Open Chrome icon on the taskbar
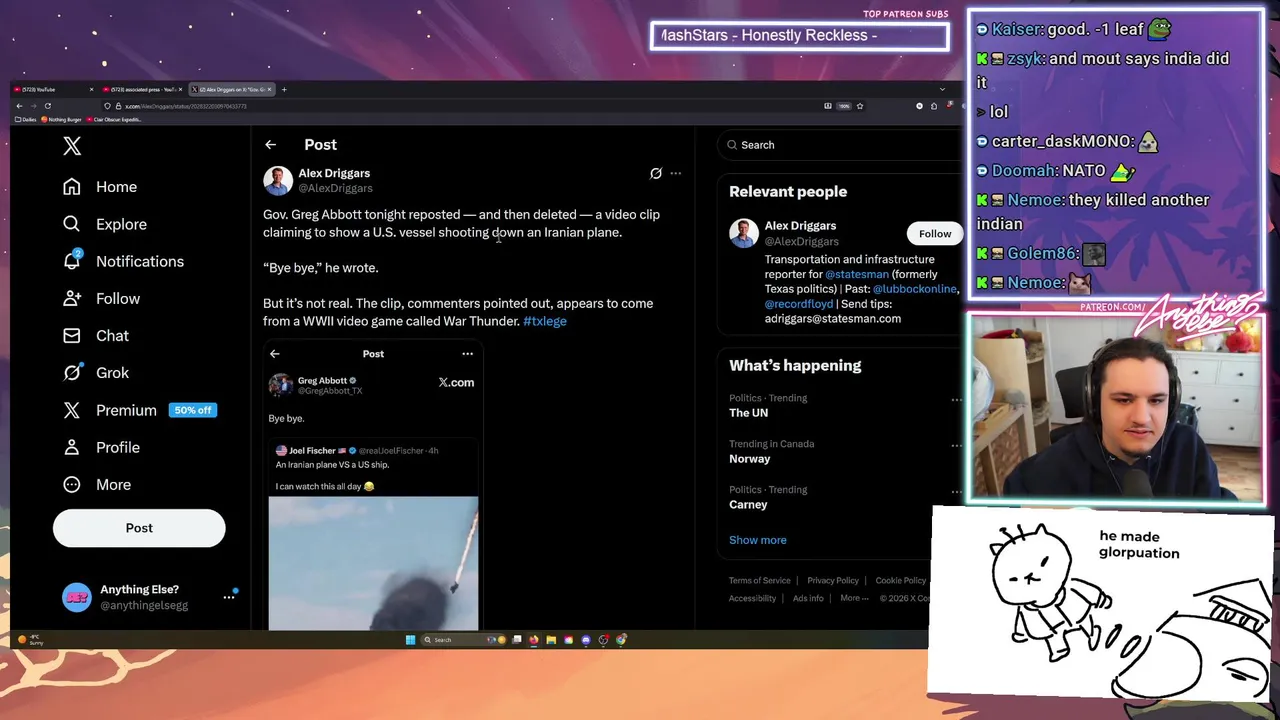1280x720 pixels. 621,640
